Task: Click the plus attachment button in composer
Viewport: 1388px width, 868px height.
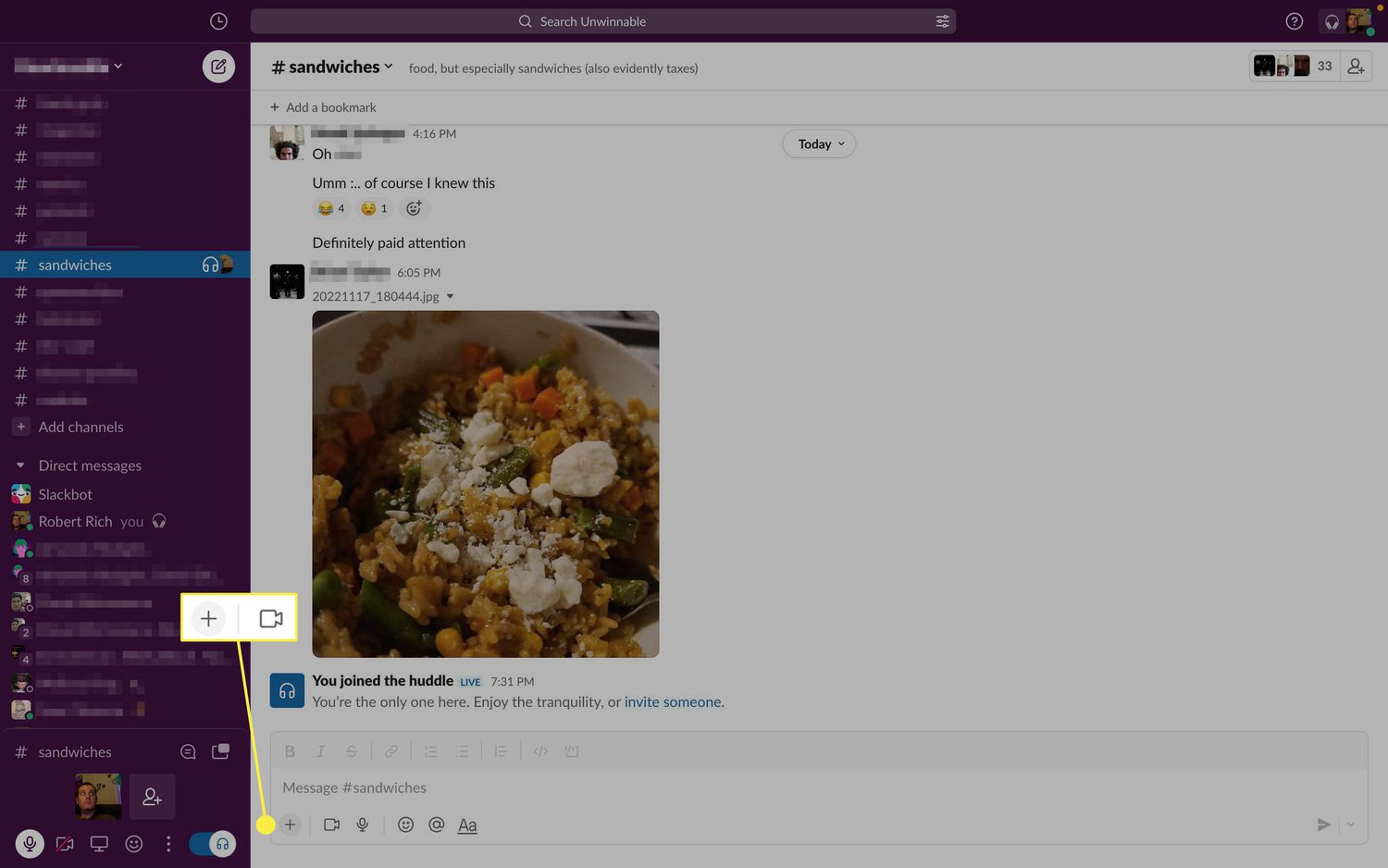Action: [x=290, y=825]
